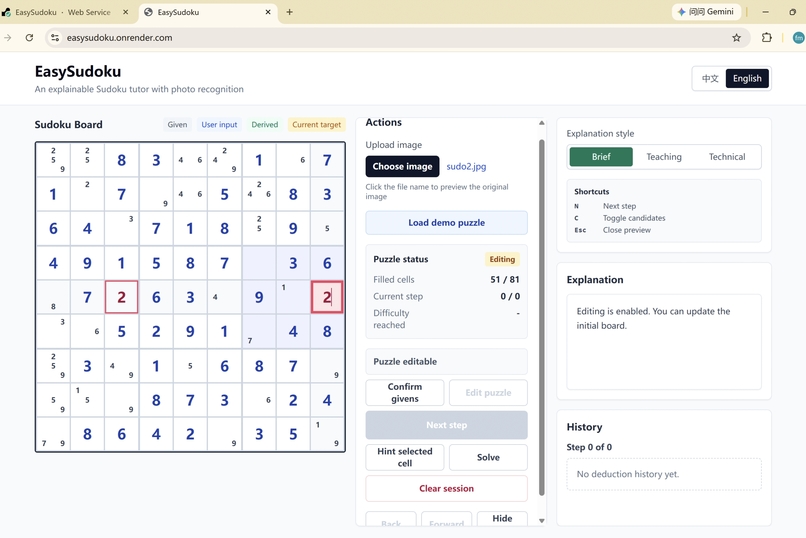Image resolution: width=806 pixels, height=538 pixels.
Task: Open the browser extensions puzzle icon
Action: point(766,38)
